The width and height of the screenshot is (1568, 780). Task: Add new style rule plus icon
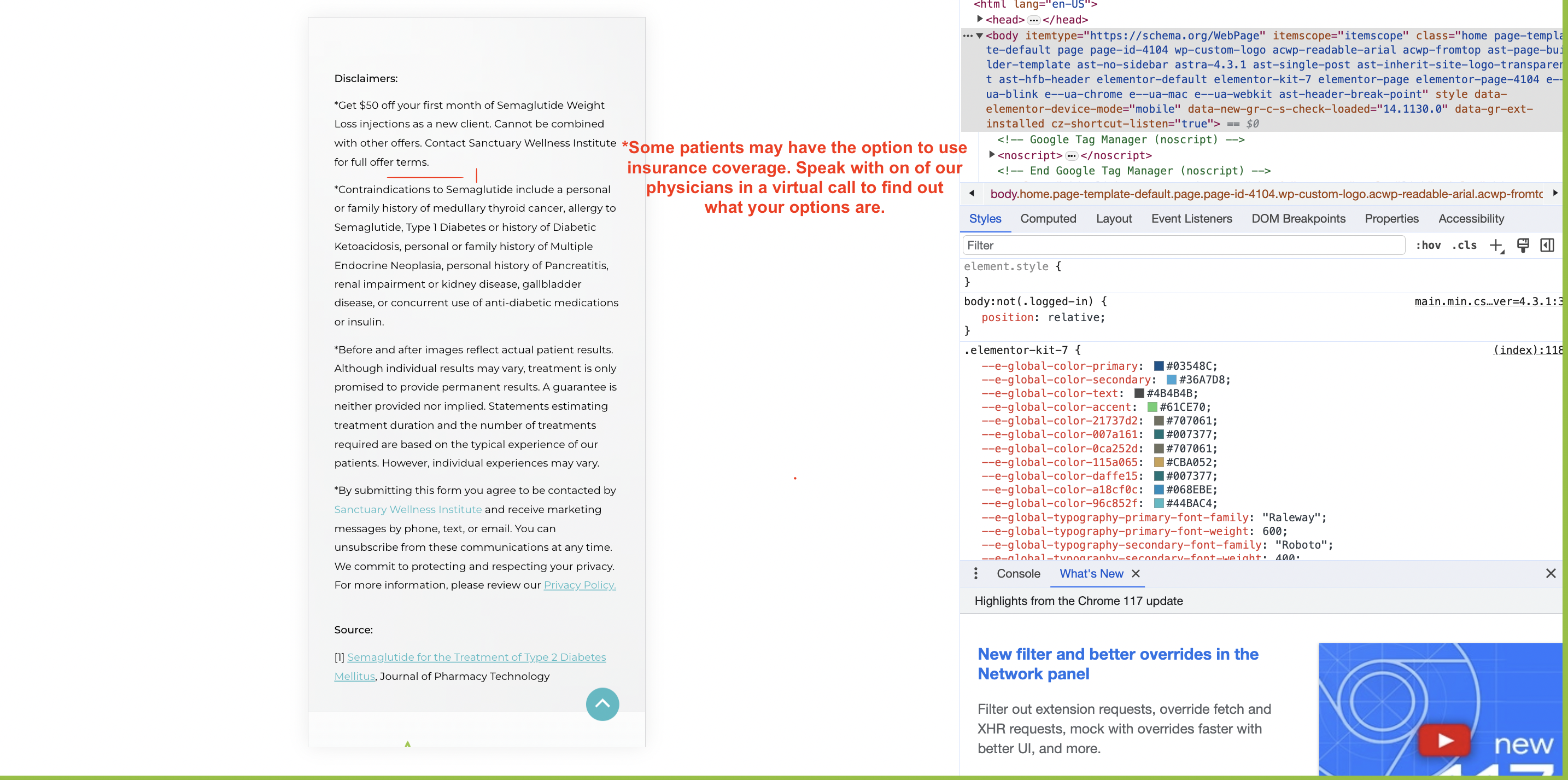tap(1496, 246)
